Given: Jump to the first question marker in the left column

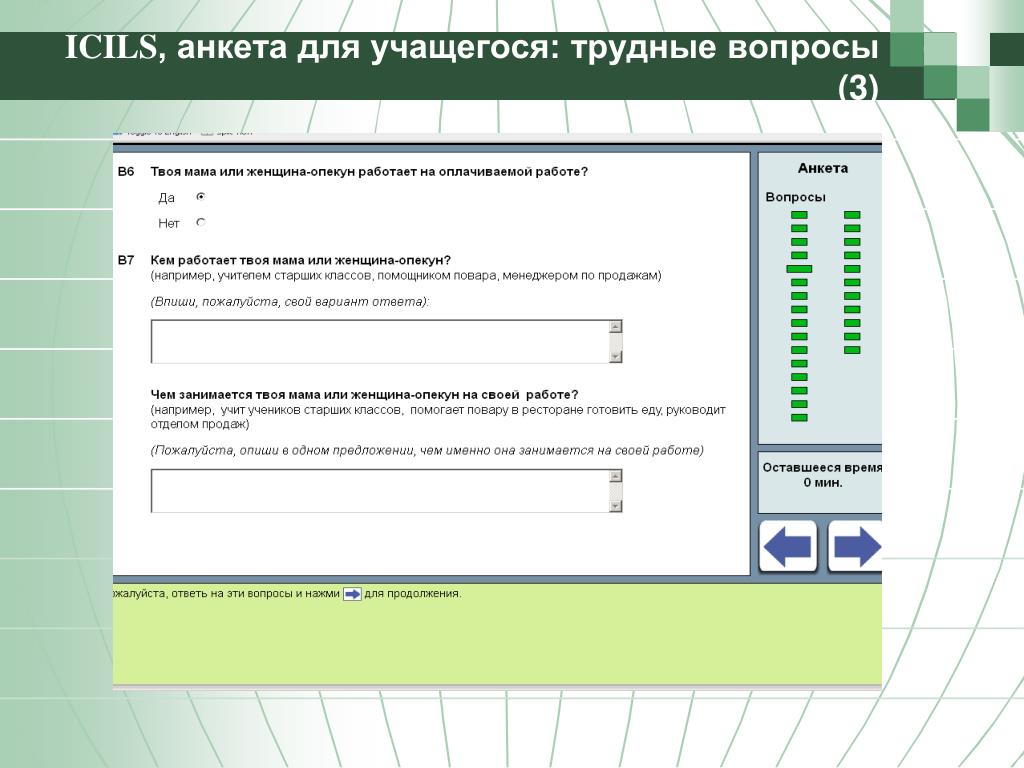Looking at the screenshot, I should pyautogui.click(x=799, y=215).
